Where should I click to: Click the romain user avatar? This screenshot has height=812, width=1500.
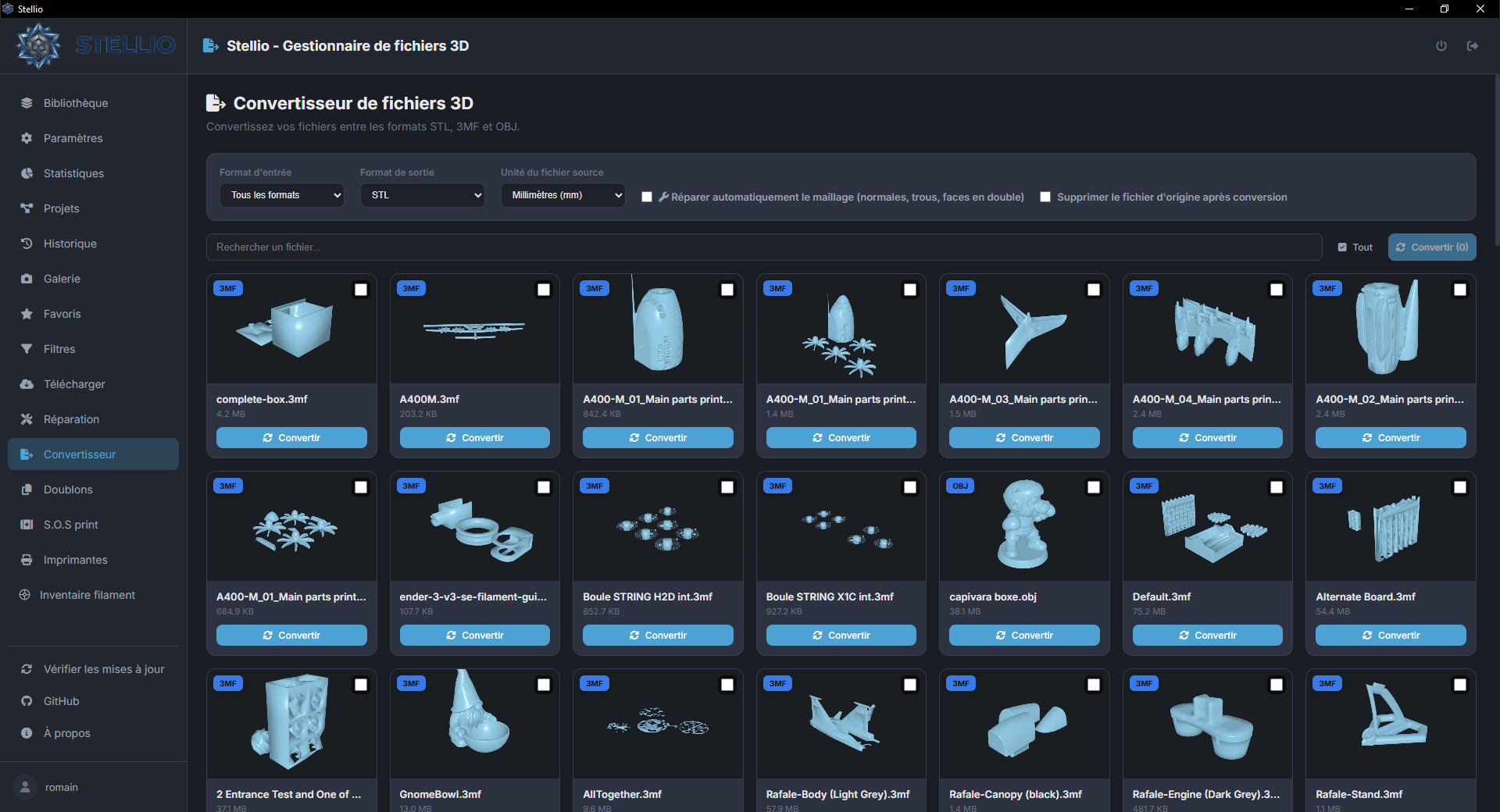[25, 787]
